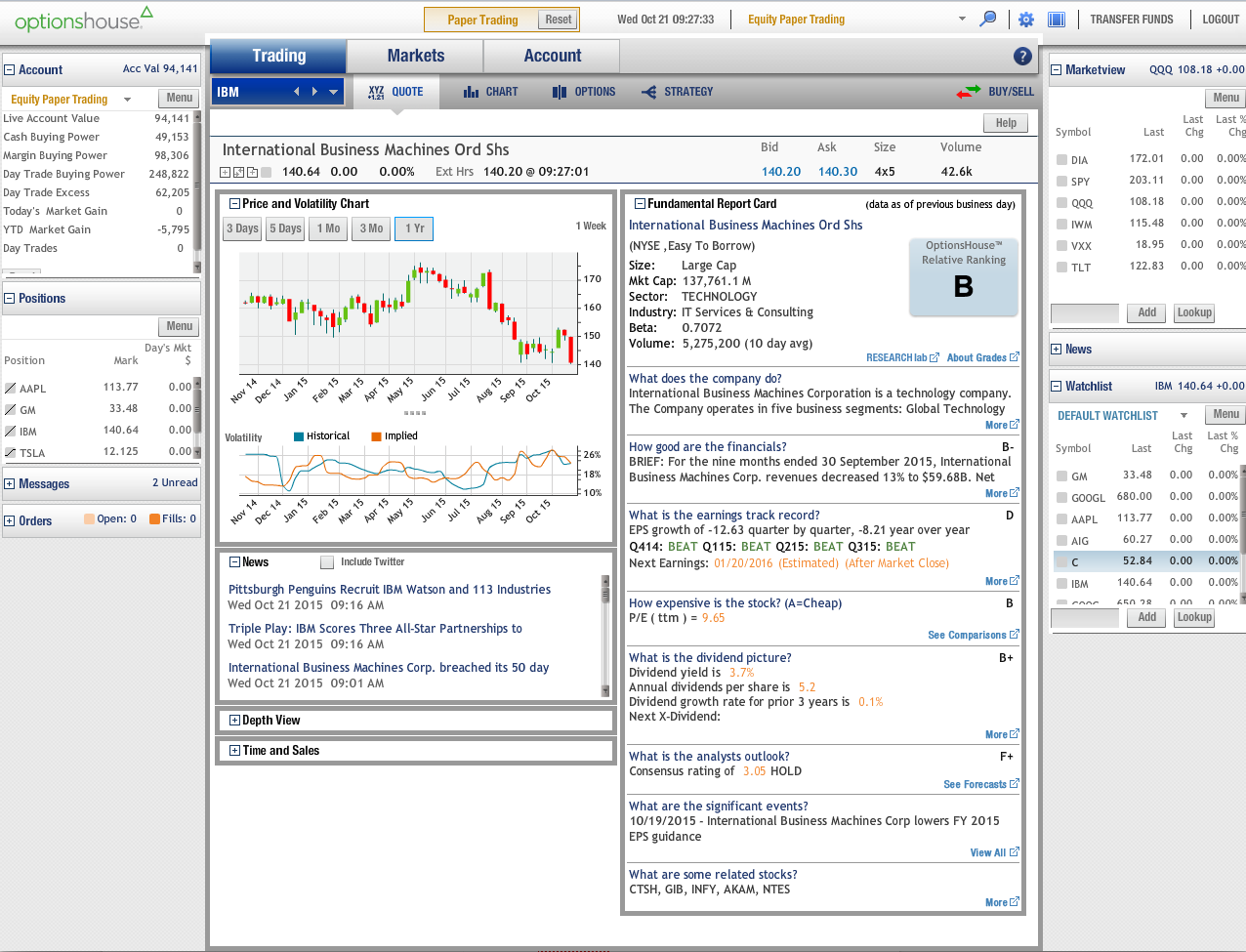This screenshot has width=1246, height=952.
Task: Check the AIG row in Watchlist
Action: point(1061,540)
